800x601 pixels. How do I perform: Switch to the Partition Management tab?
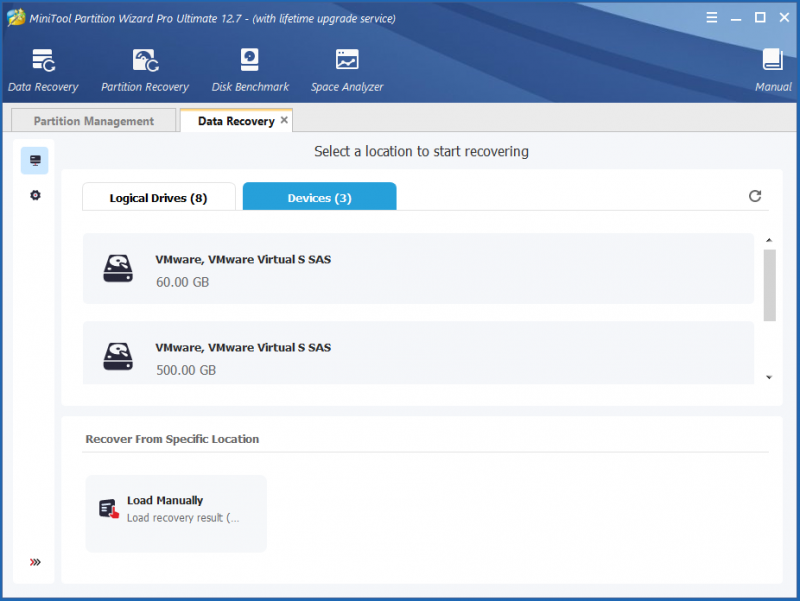click(x=94, y=121)
